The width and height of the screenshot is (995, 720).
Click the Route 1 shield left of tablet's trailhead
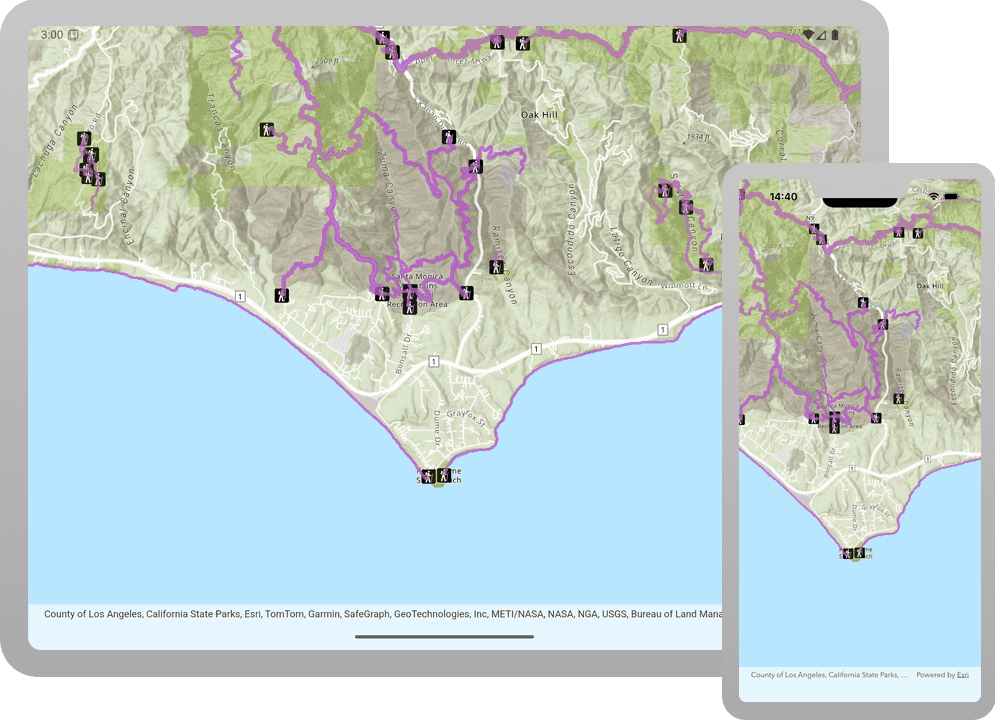click(x=240, y=296)
